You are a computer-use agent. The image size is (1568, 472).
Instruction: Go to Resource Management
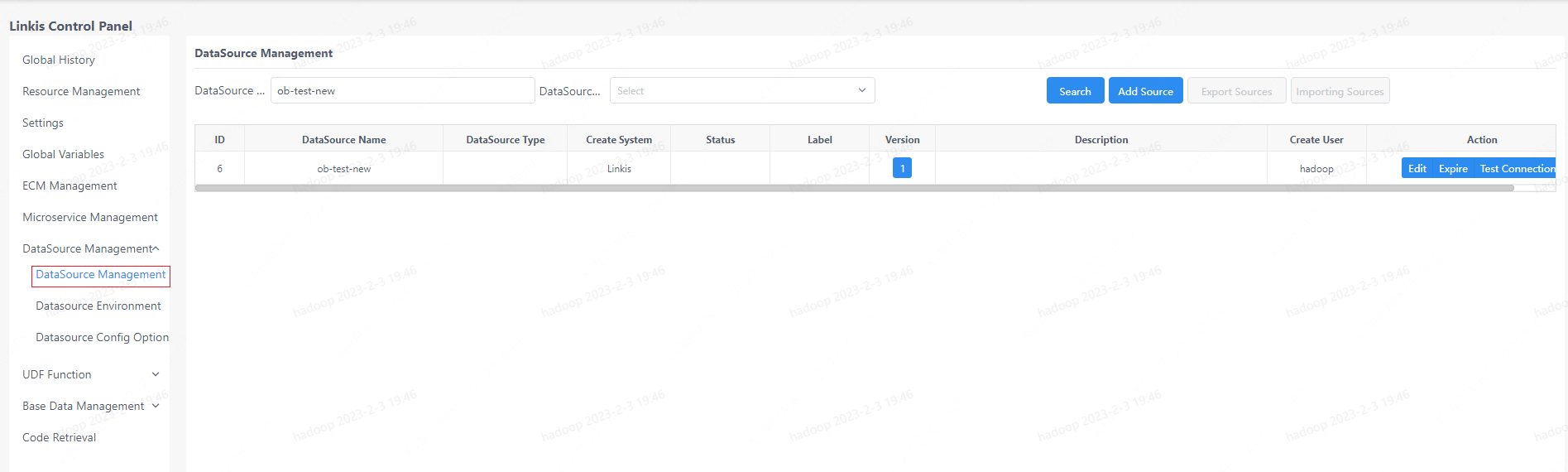81,91
